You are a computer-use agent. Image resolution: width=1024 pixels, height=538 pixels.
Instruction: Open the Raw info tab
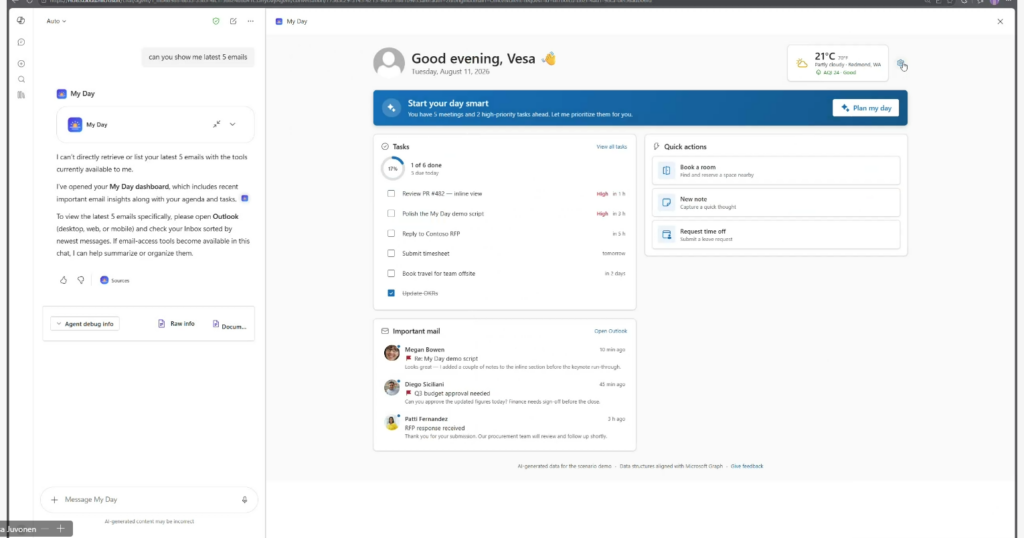pyautogui.click(x=176, y=324)
